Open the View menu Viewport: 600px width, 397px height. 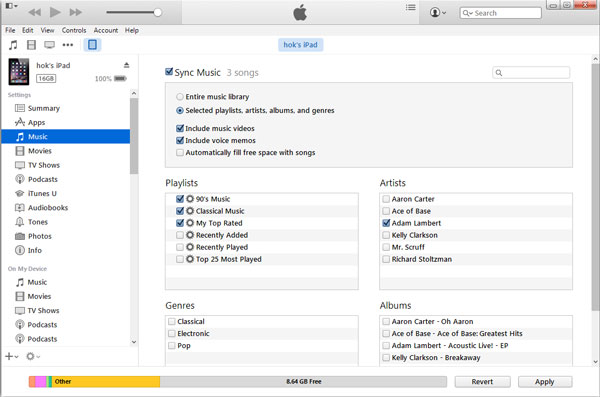(x=47, y=30)
